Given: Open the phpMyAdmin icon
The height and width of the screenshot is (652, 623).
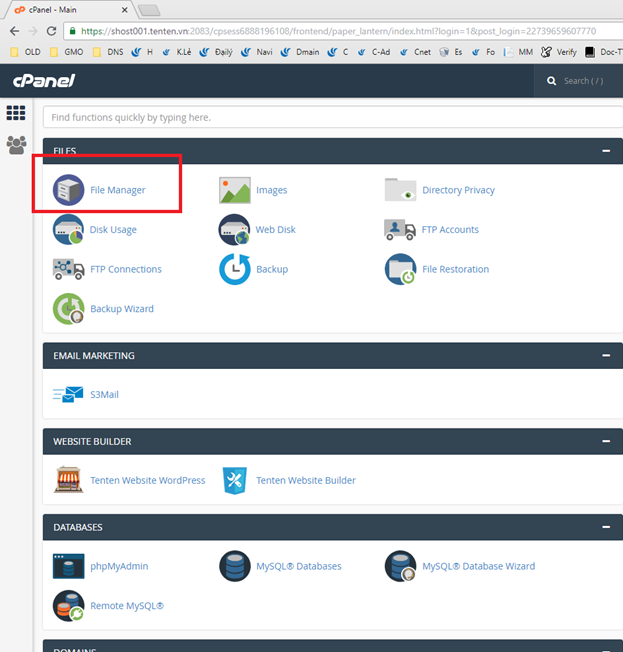Looking at the screenshot, I should tap(69, 566).
